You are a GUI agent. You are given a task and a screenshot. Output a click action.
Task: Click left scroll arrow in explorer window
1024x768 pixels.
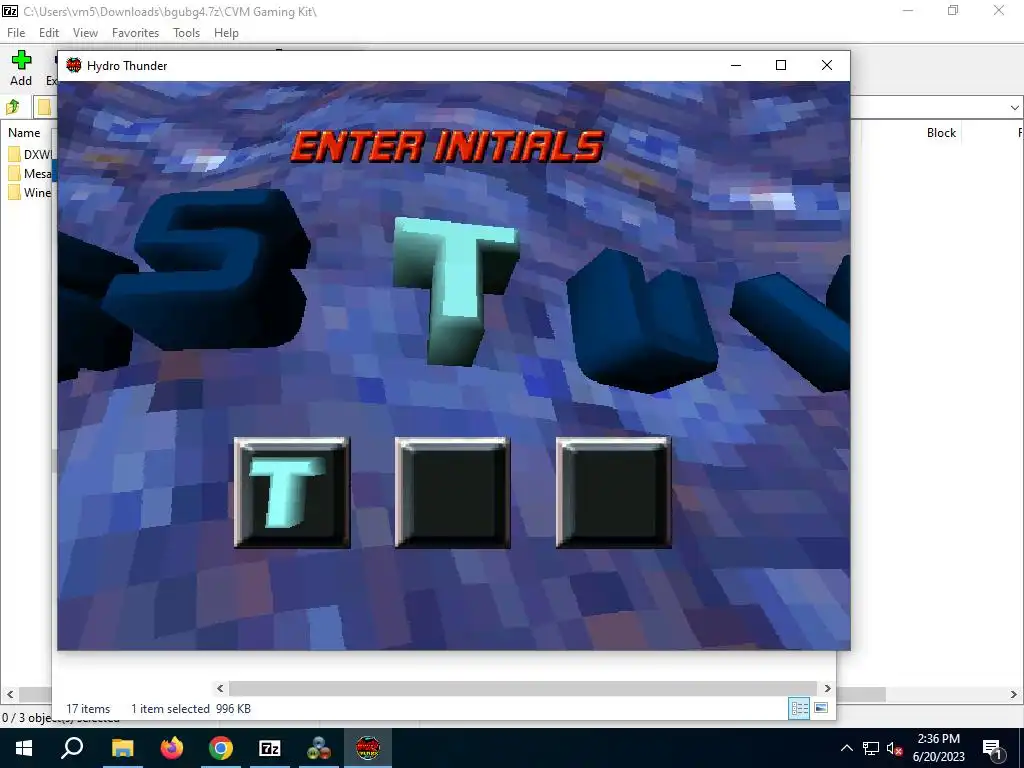coord(220,688)
